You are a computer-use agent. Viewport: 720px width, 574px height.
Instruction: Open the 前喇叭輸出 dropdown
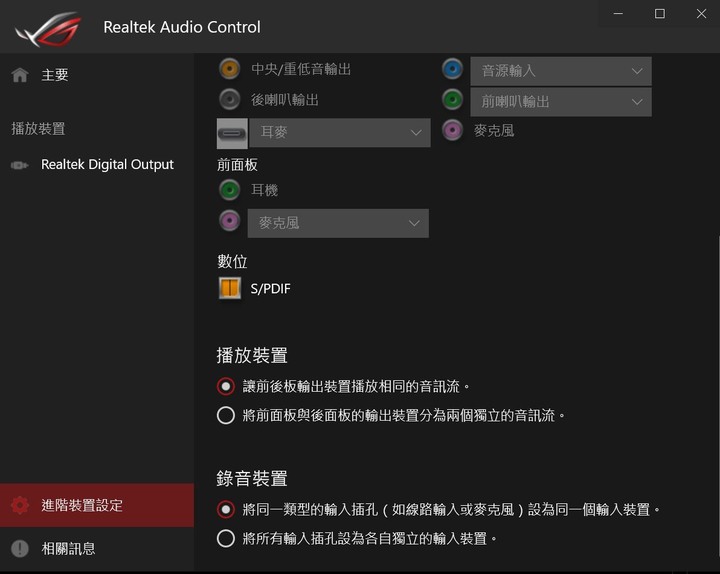click(x=561, y=101)
